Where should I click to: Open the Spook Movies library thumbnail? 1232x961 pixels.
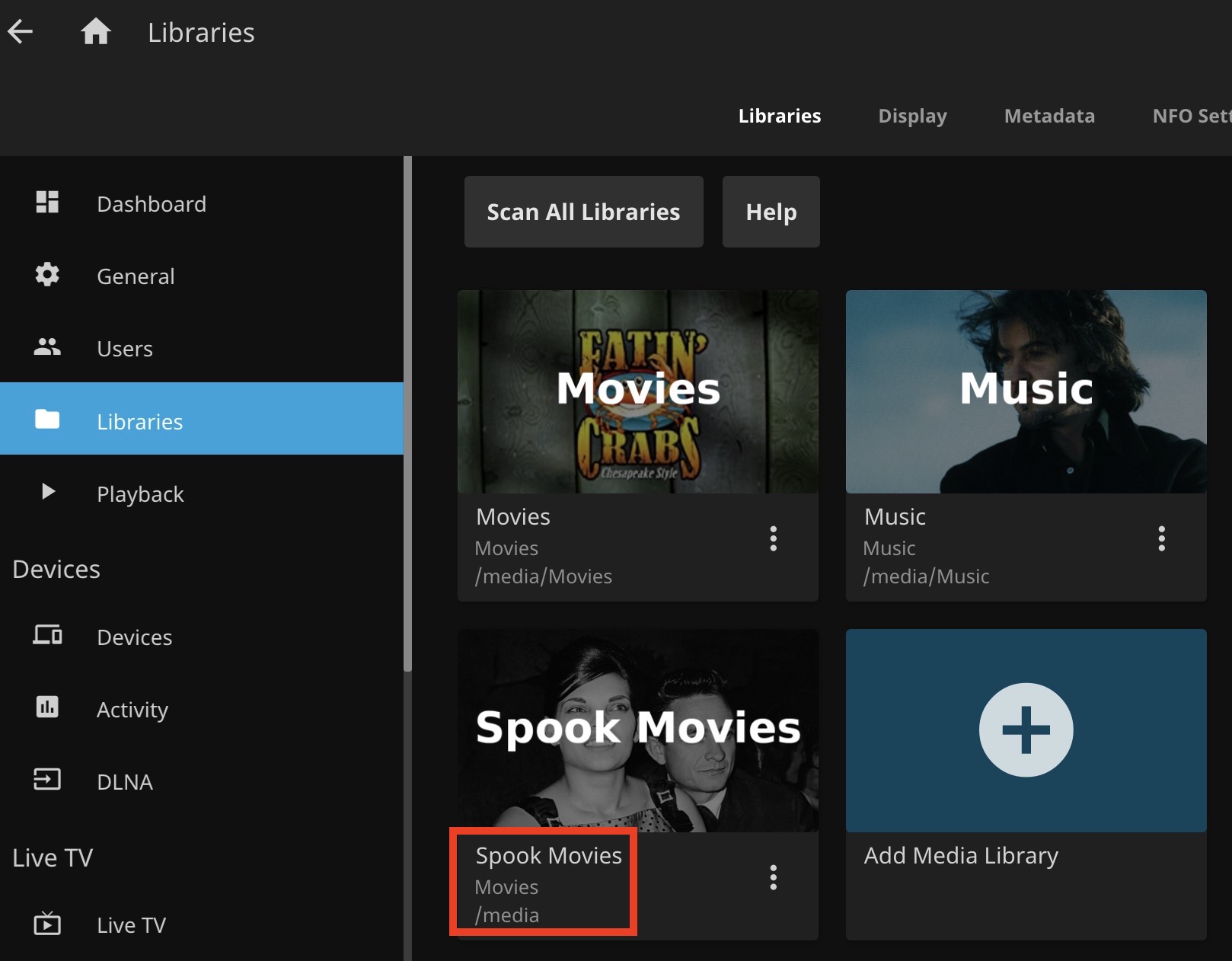(x=638, y=730)
